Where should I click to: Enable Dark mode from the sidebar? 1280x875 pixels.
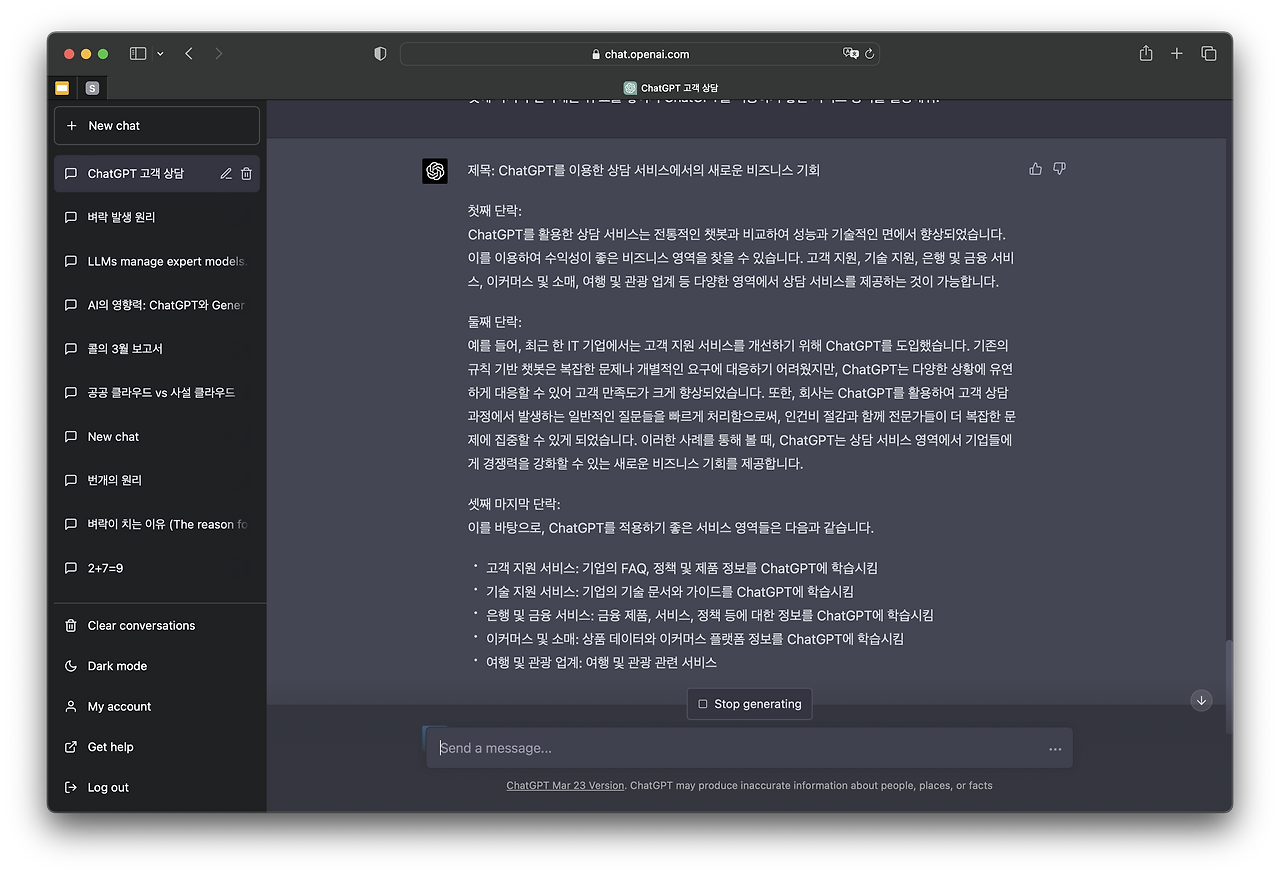click(x=117, y=665)
